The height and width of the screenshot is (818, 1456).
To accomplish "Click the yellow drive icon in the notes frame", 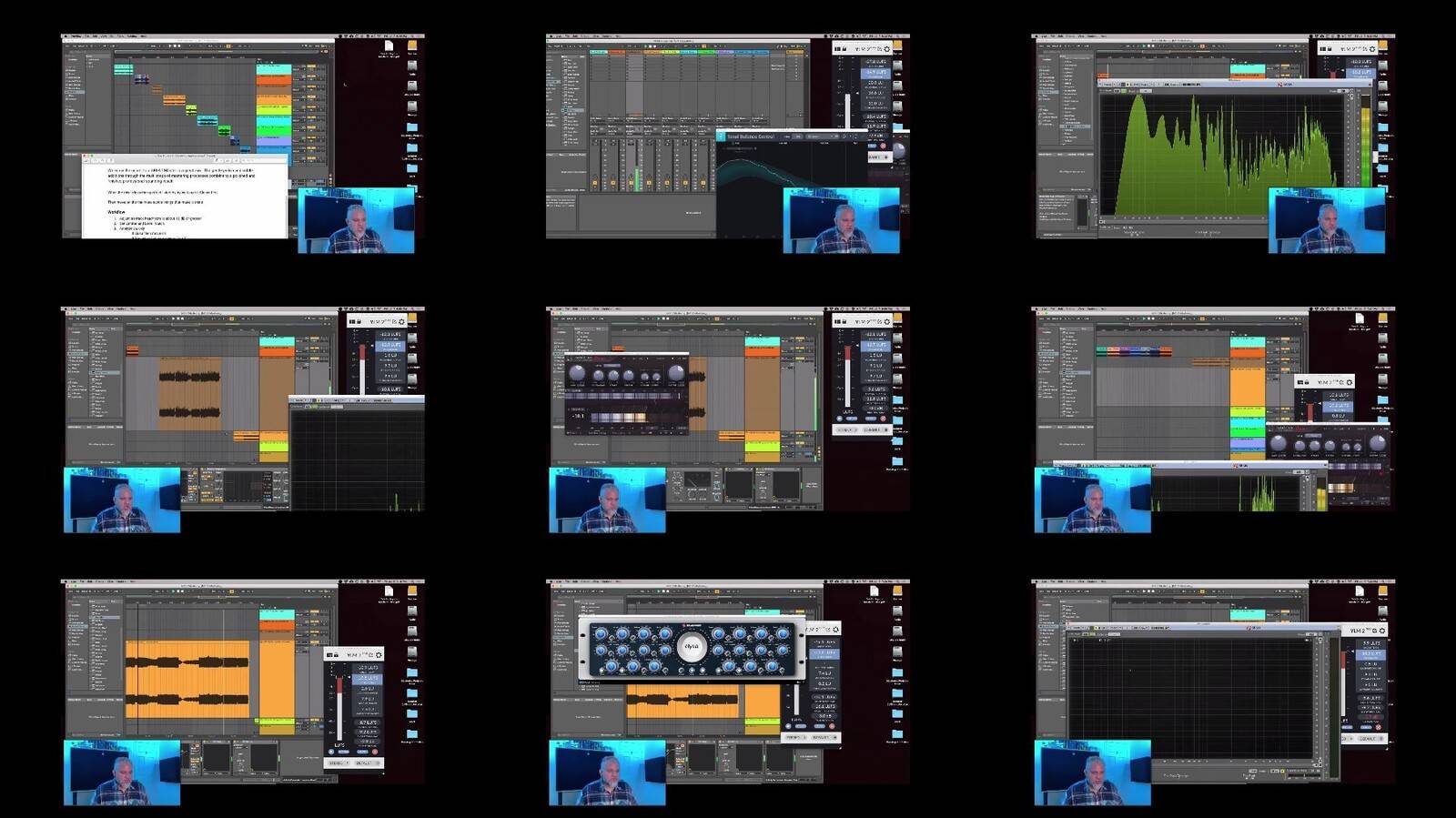I will (412, 45).
